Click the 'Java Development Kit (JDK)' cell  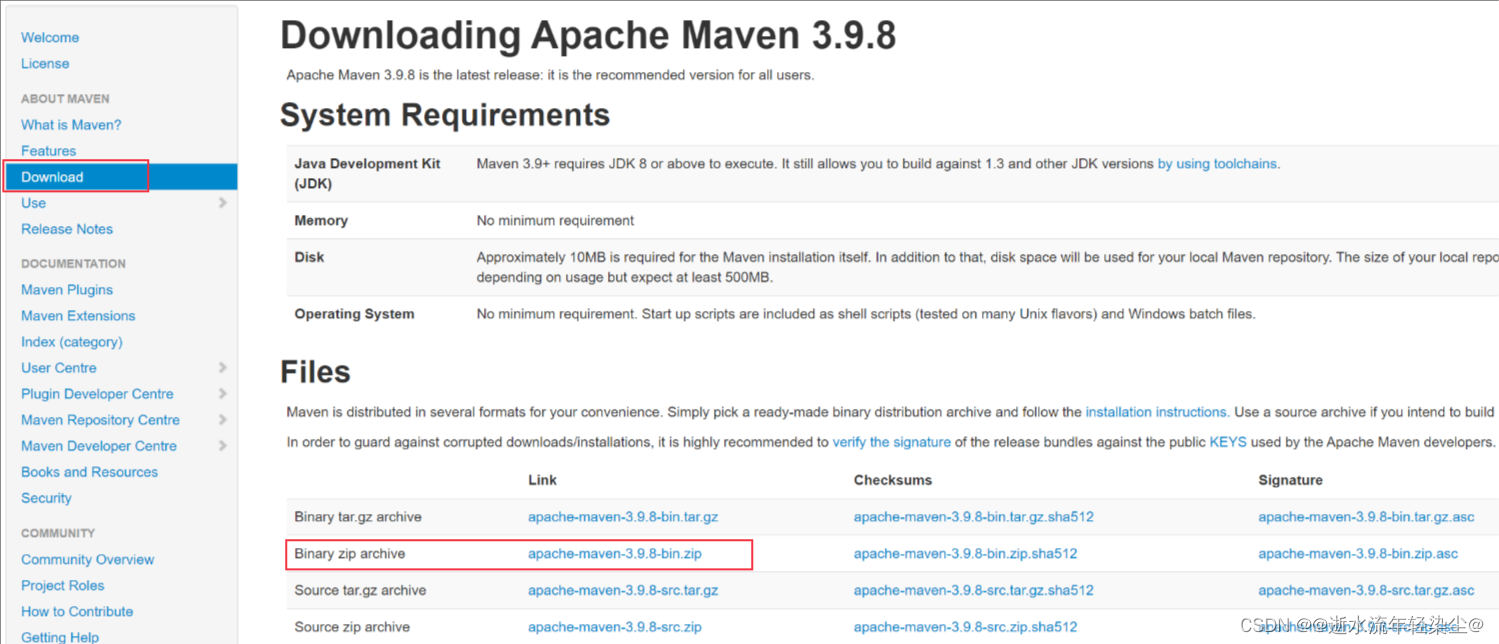click(367, 174)
